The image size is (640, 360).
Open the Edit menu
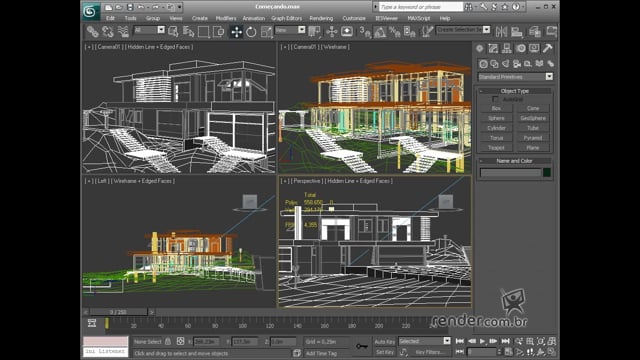tap(110, 18)
